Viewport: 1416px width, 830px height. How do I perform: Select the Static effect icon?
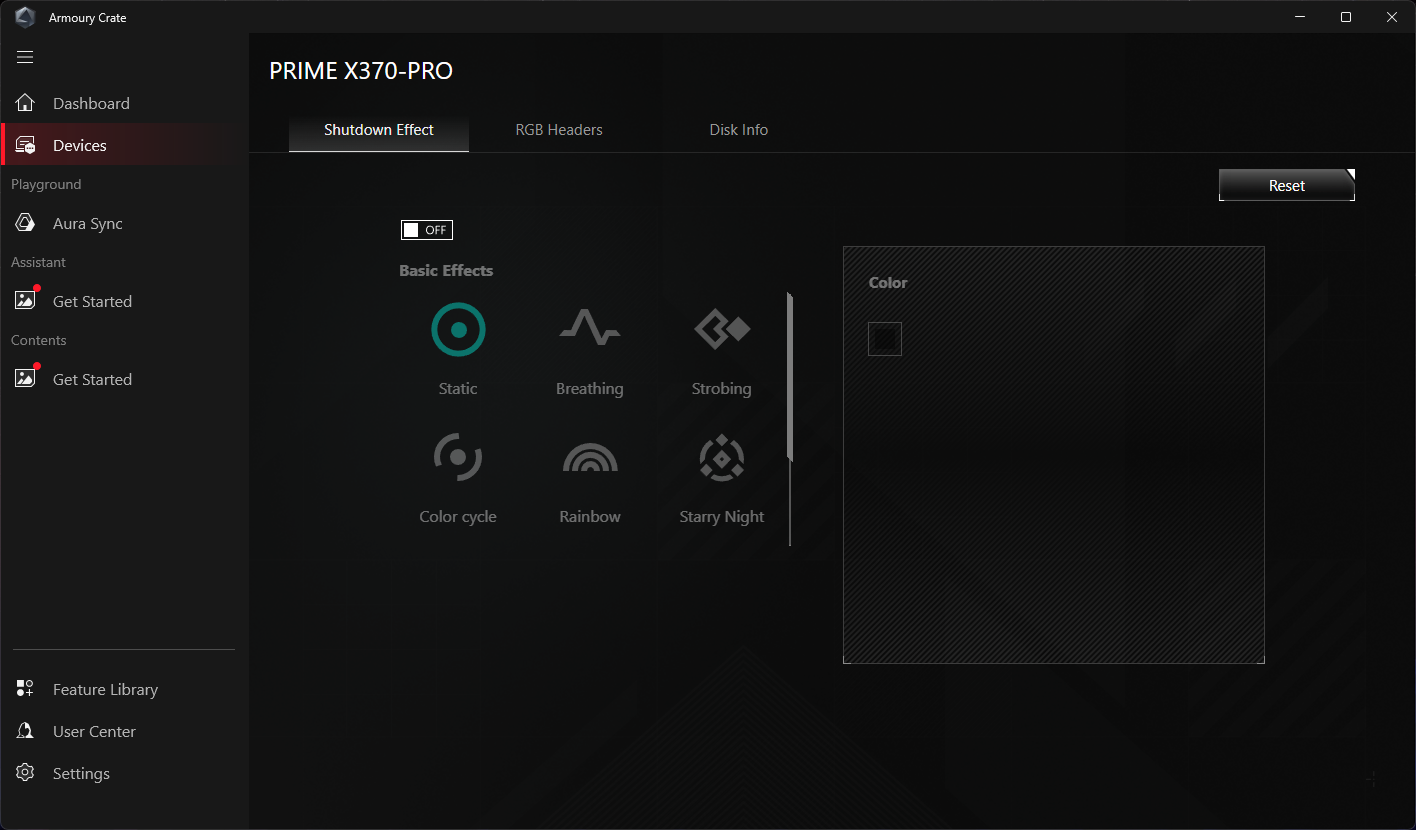point(458,330)
